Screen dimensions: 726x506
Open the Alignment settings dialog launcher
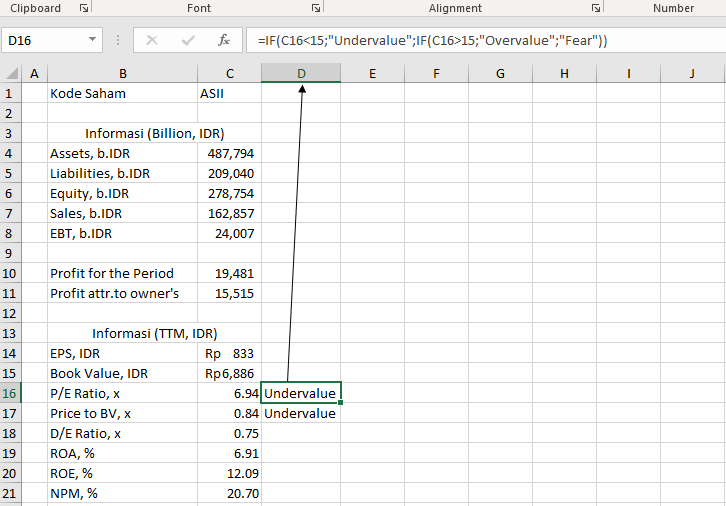[x=596, y=8]
